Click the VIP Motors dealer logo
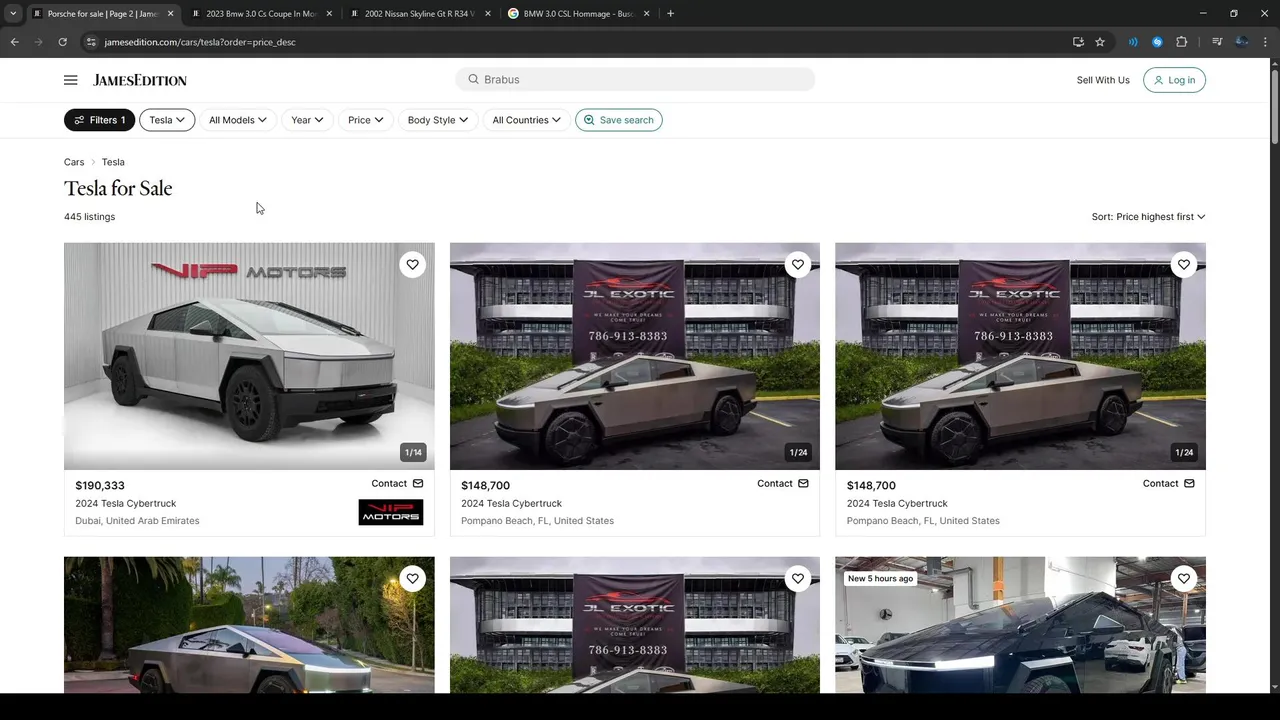Viewport: 1280px width, 720px height. click(x=391, y=512)
